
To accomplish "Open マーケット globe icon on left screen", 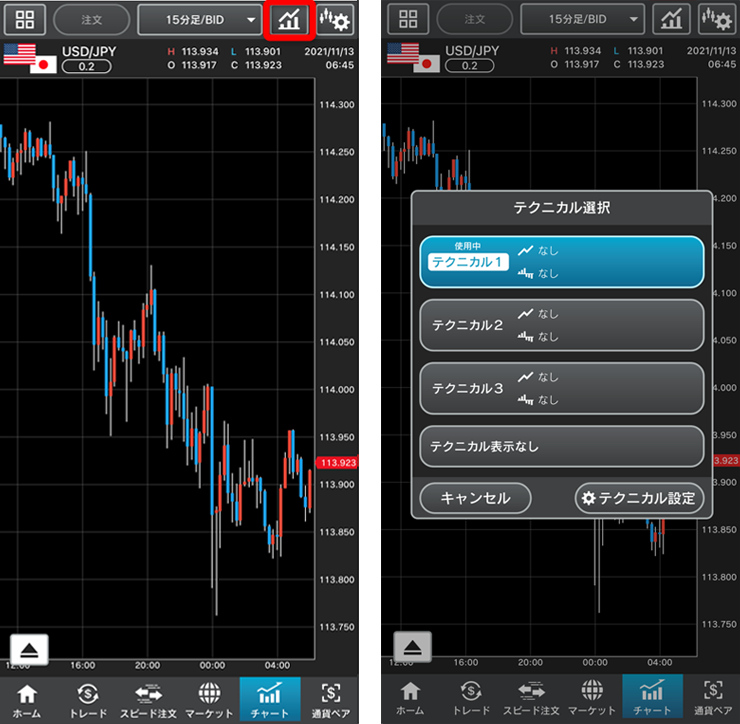I will 209,698.
